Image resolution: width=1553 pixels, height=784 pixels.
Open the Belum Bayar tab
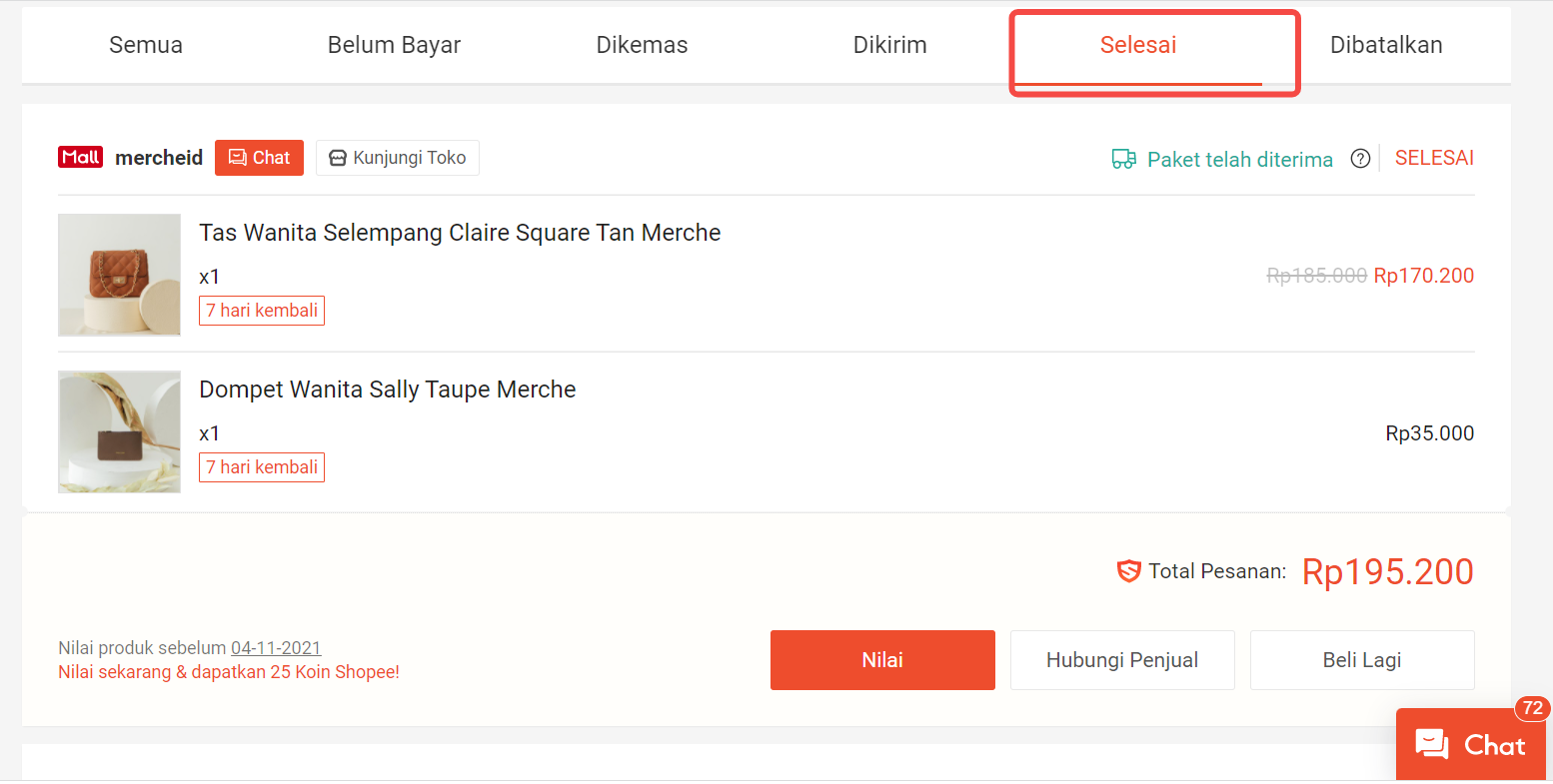[394, 45]
